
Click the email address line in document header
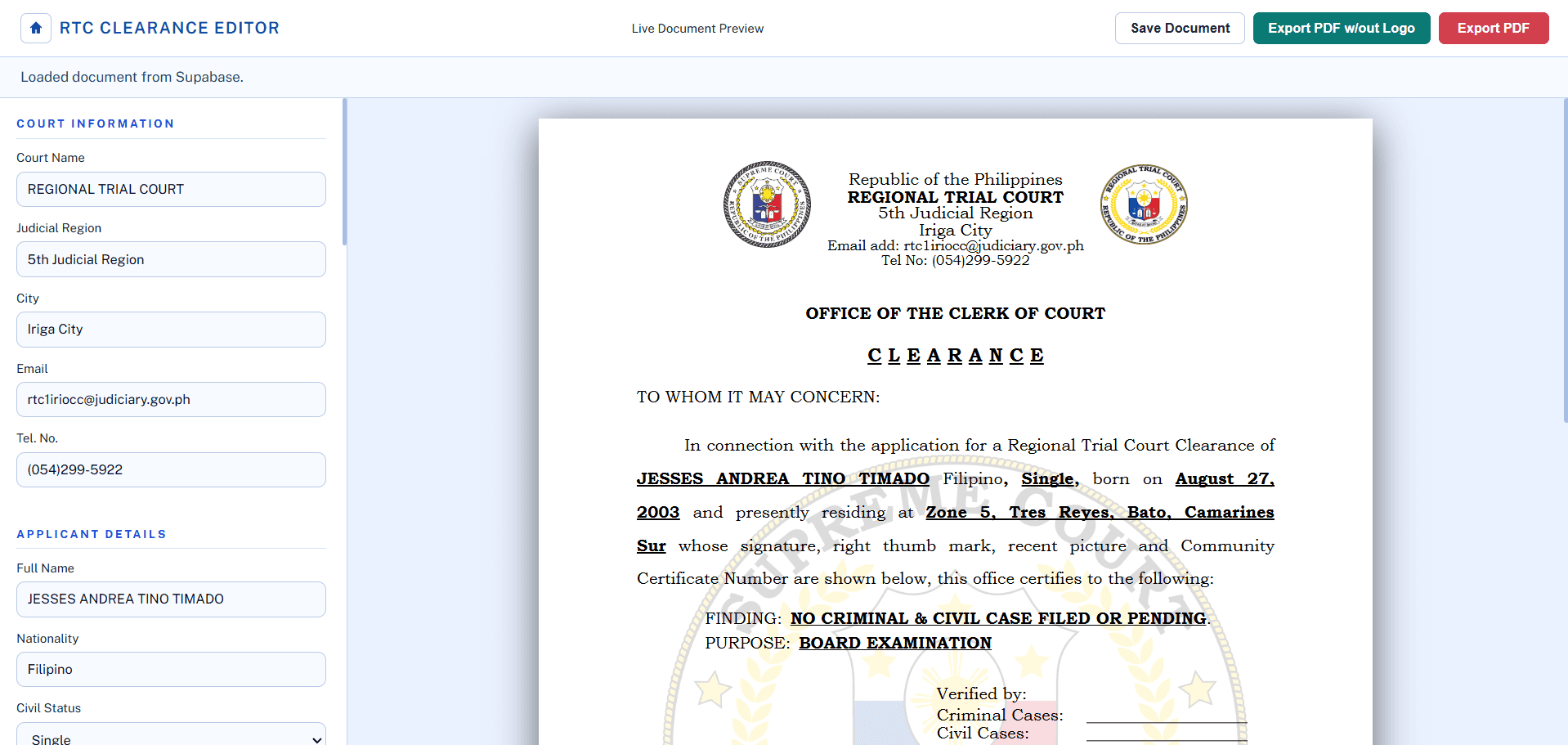[x=955, y=245]
